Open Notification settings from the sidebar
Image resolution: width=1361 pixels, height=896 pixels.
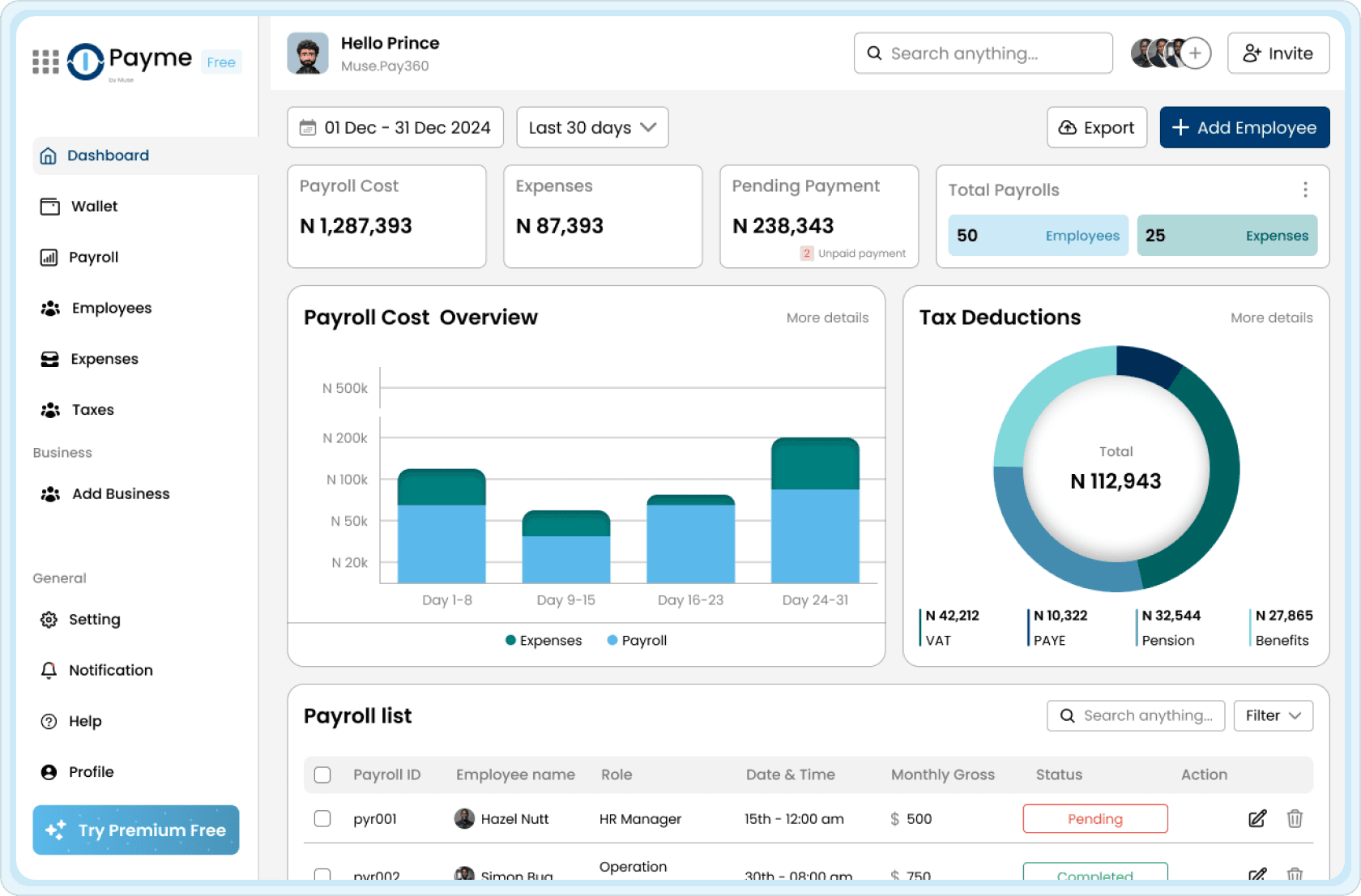110,670
